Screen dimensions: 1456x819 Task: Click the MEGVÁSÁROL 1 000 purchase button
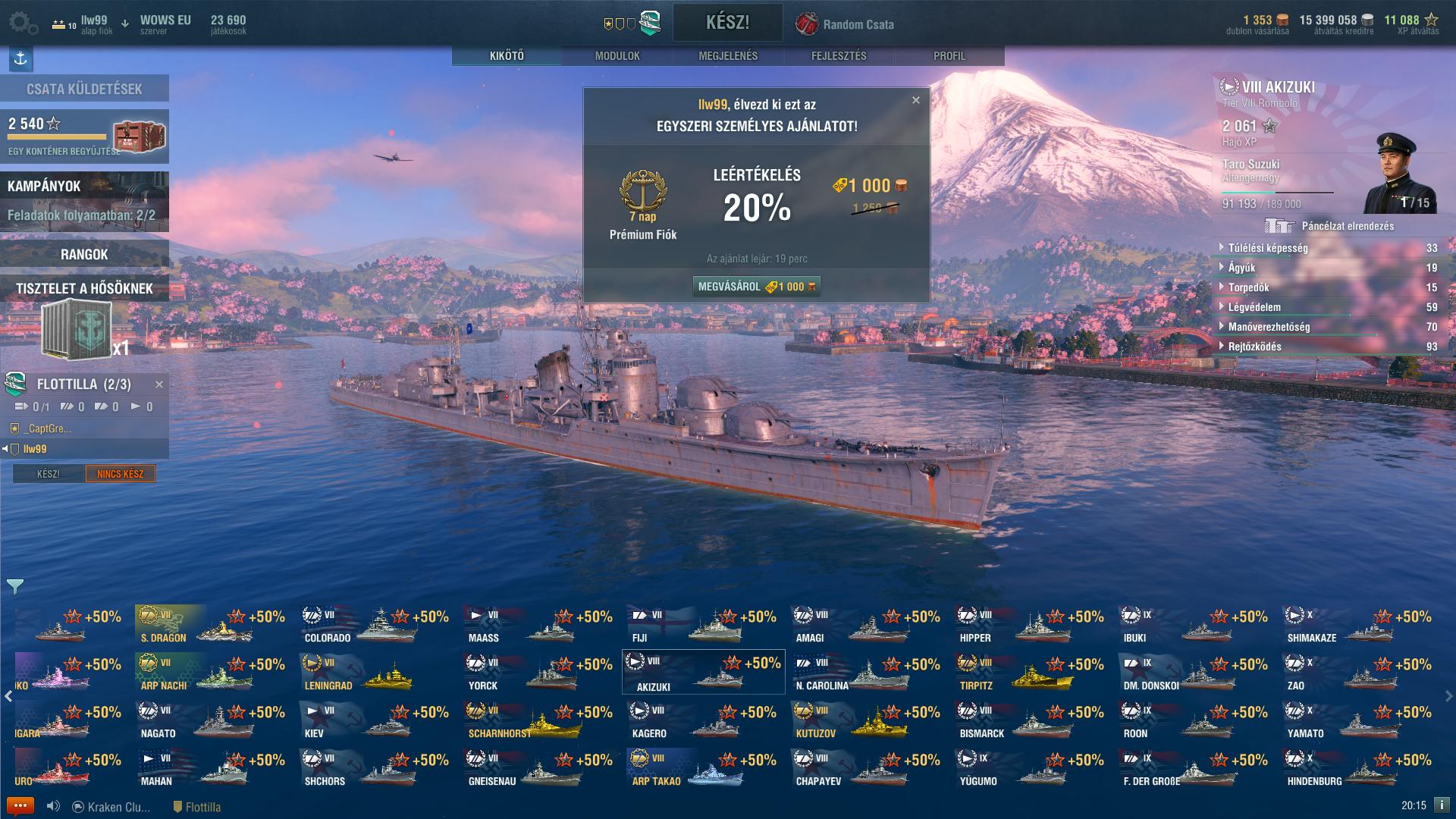[x=757, y=287]
